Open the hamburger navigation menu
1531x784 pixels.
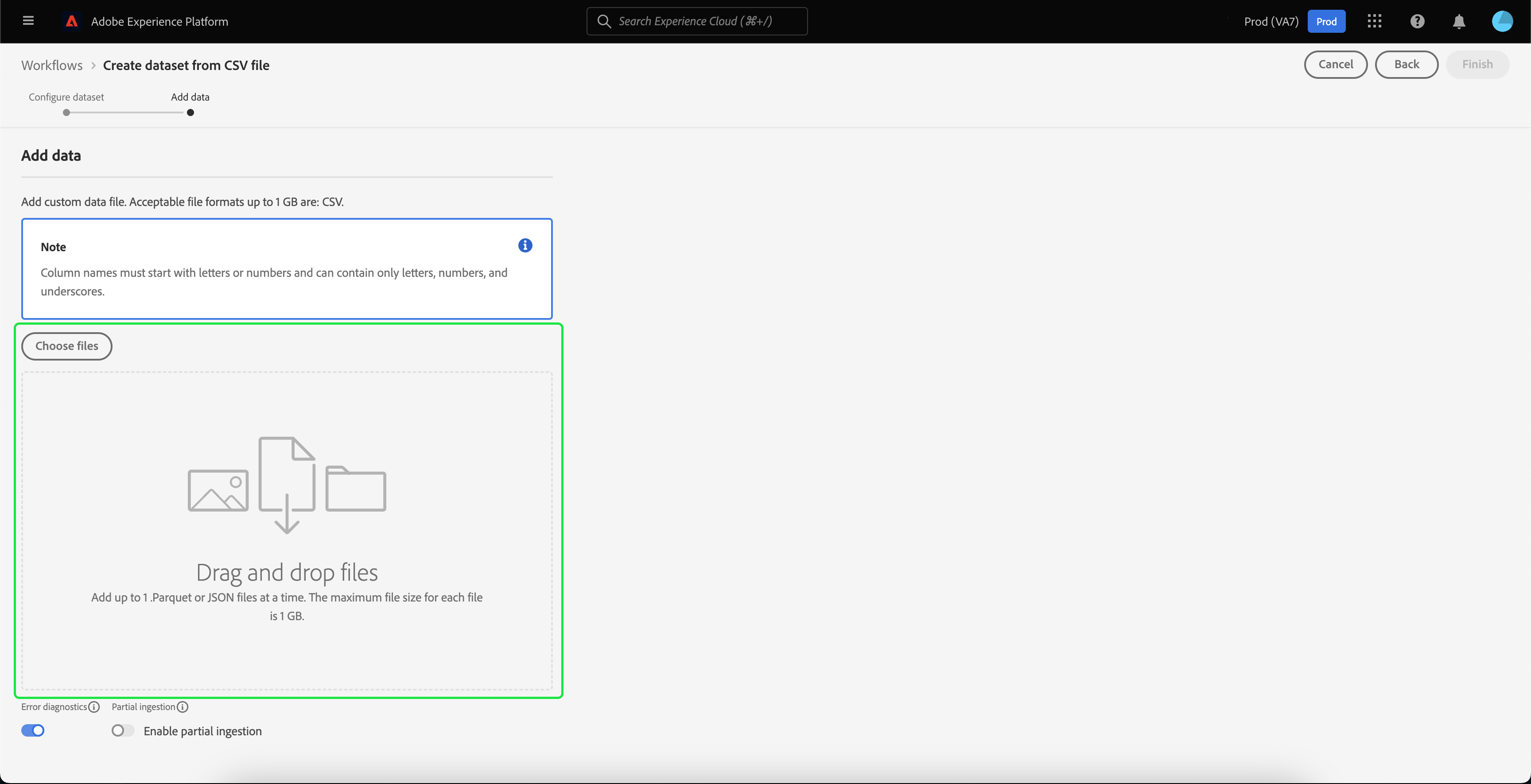[x=28, y=21]
